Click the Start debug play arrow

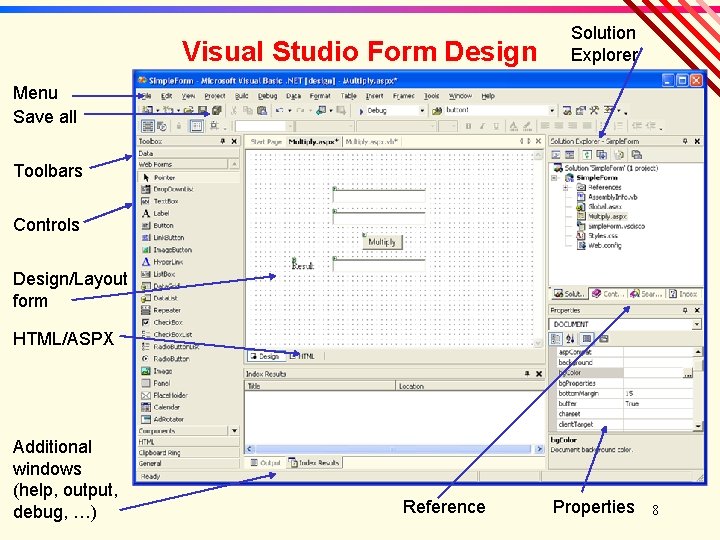point(361,111)
